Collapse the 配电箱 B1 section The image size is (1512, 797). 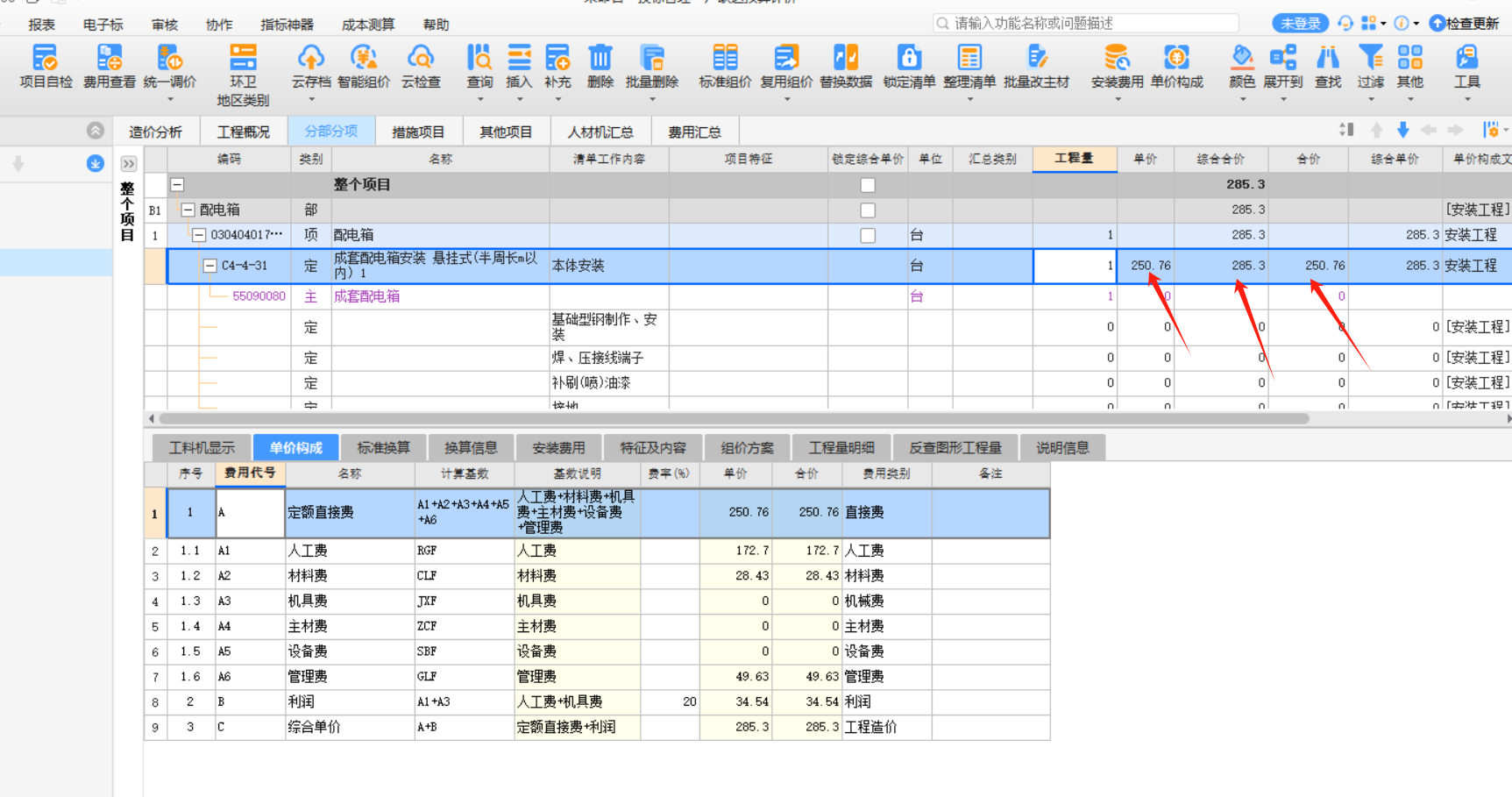pos(188,210)
